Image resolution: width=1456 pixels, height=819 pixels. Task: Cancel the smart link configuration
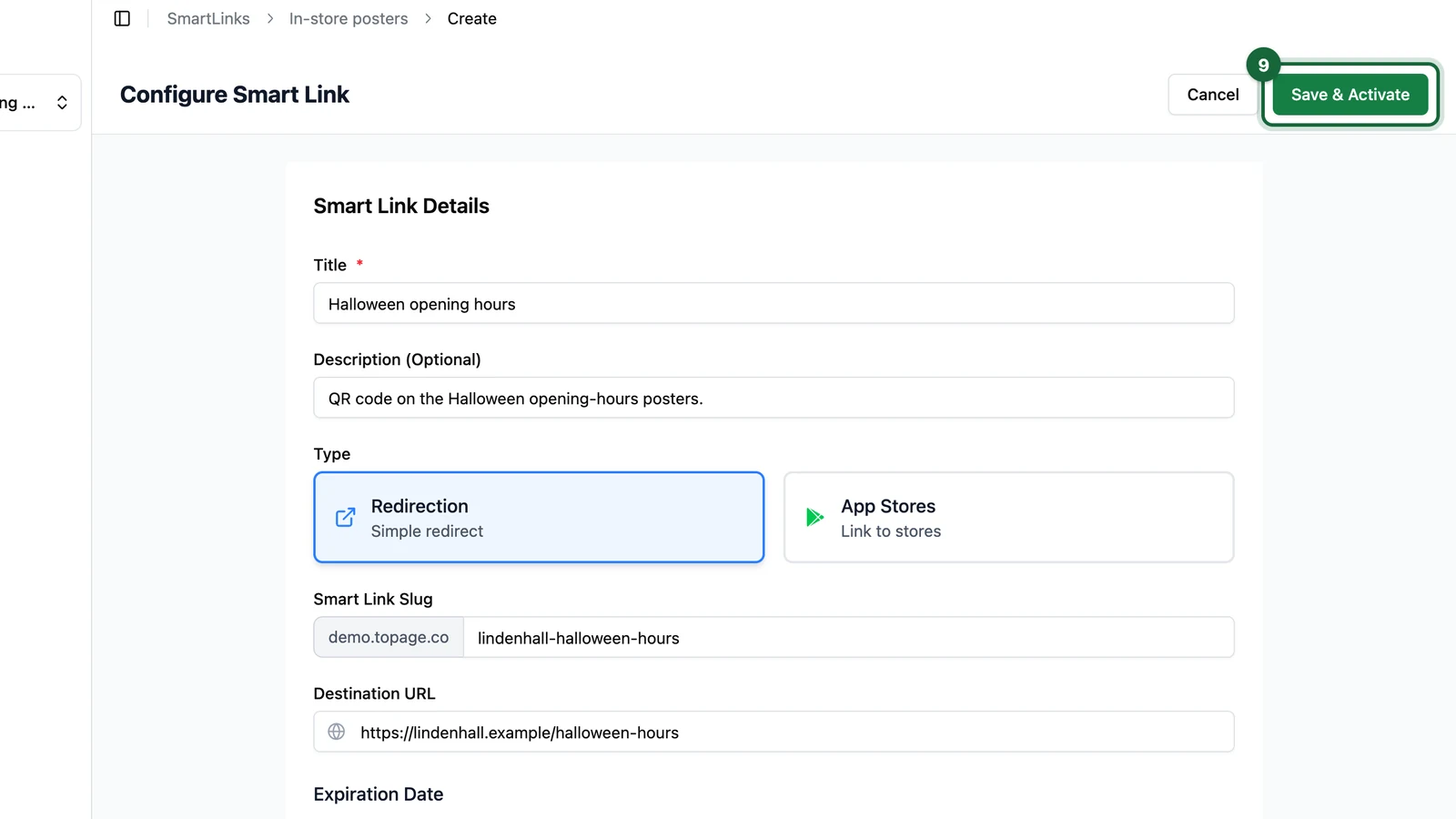pyautogui.click(x=1213, y=95)
